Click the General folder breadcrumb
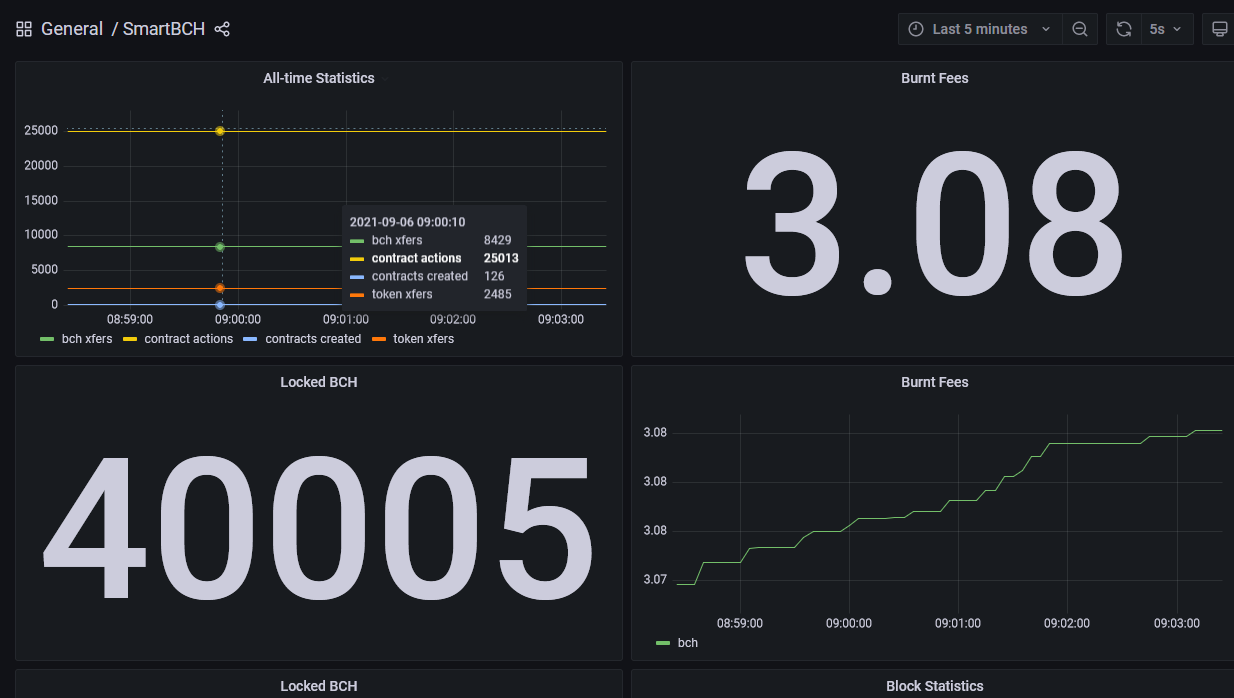The image size is (1234, 698). pos(72,29)
